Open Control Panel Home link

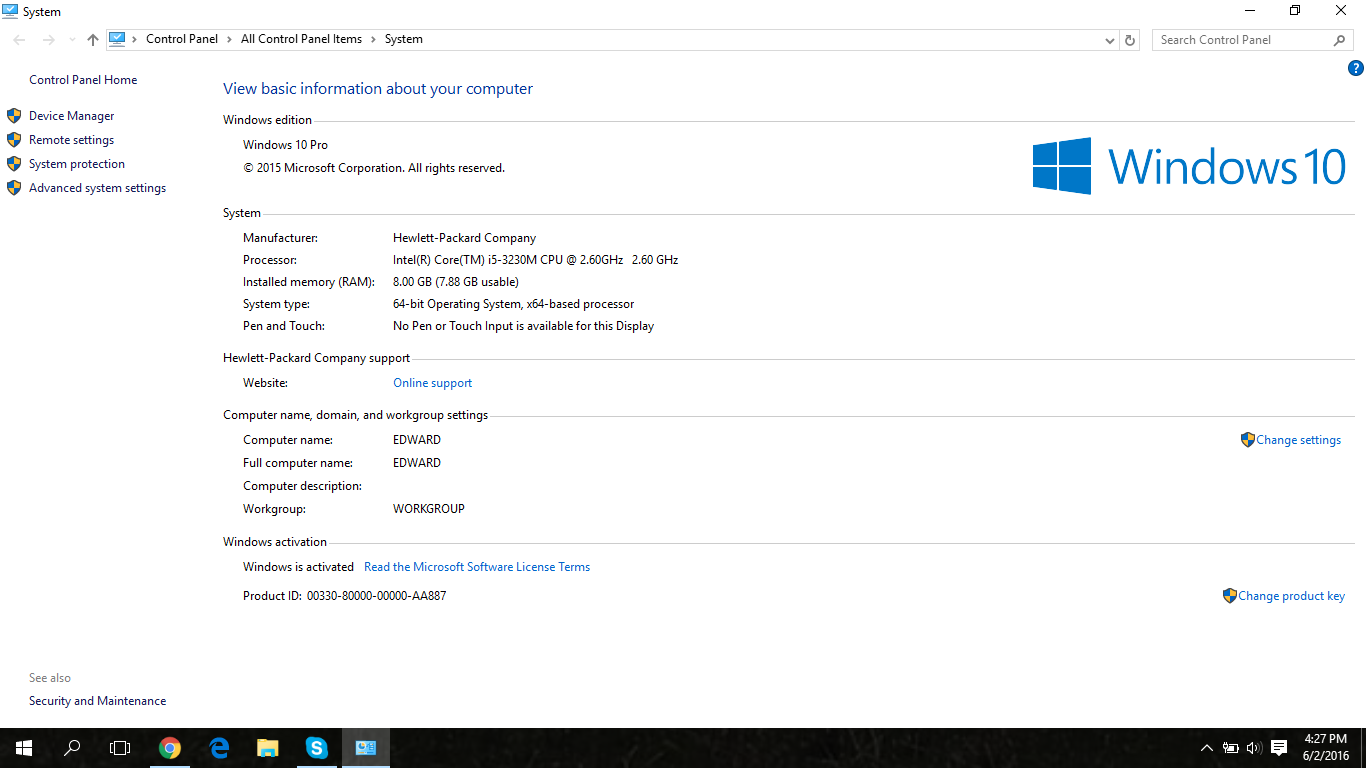(83, 80)
